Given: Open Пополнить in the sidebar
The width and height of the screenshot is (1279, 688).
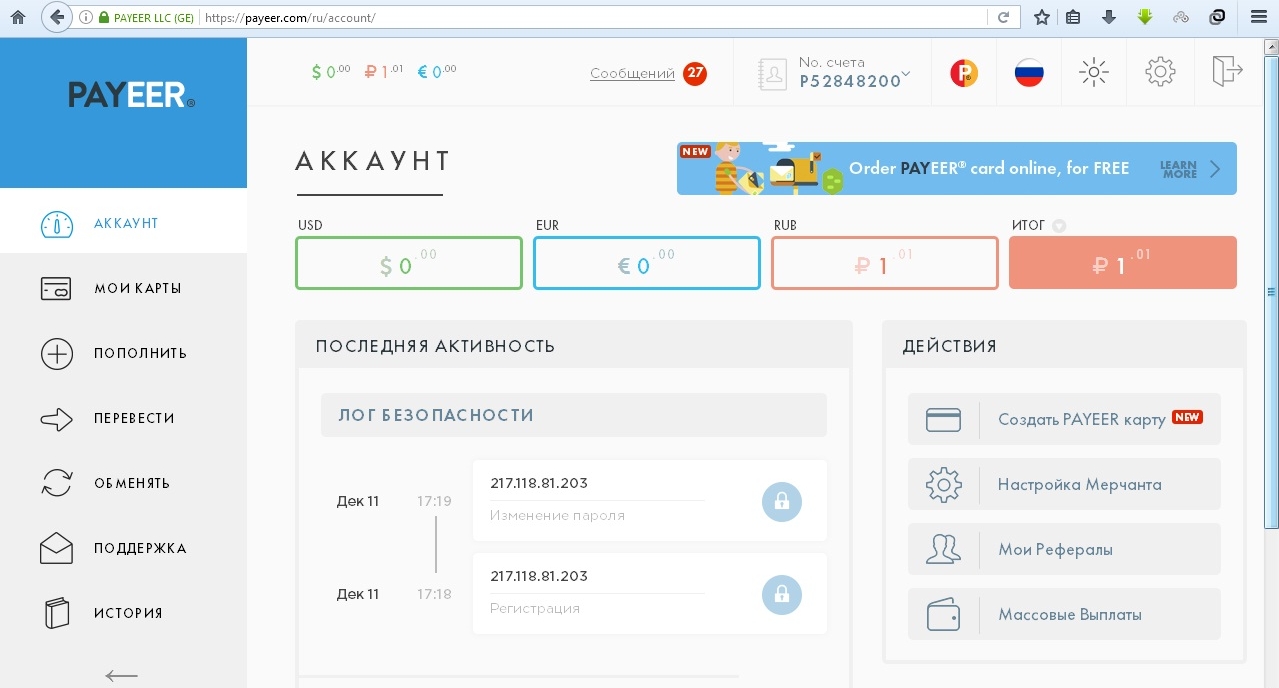Looking at the screenshot, I should pos(123,353).
